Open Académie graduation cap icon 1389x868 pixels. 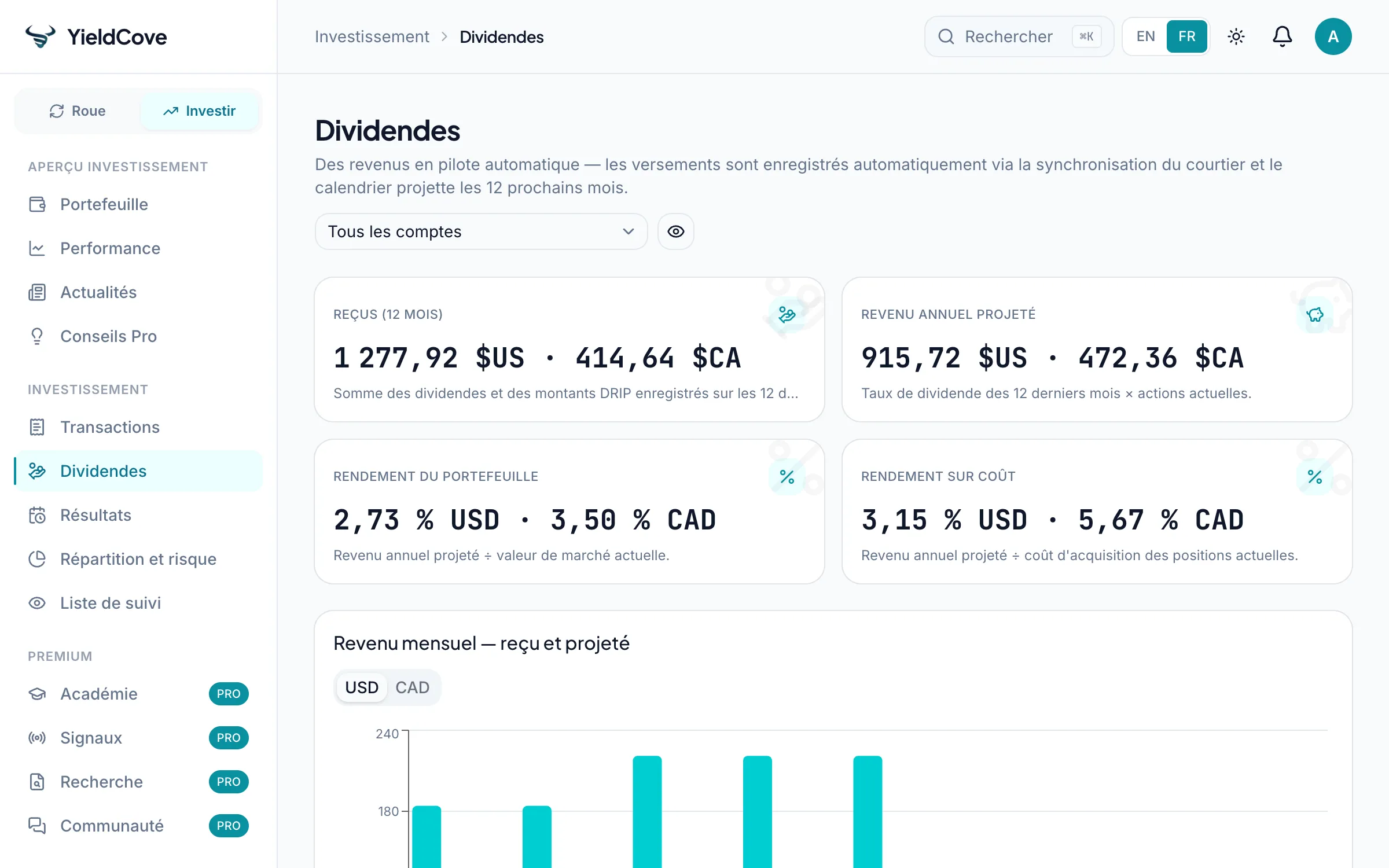coord(37,694)
